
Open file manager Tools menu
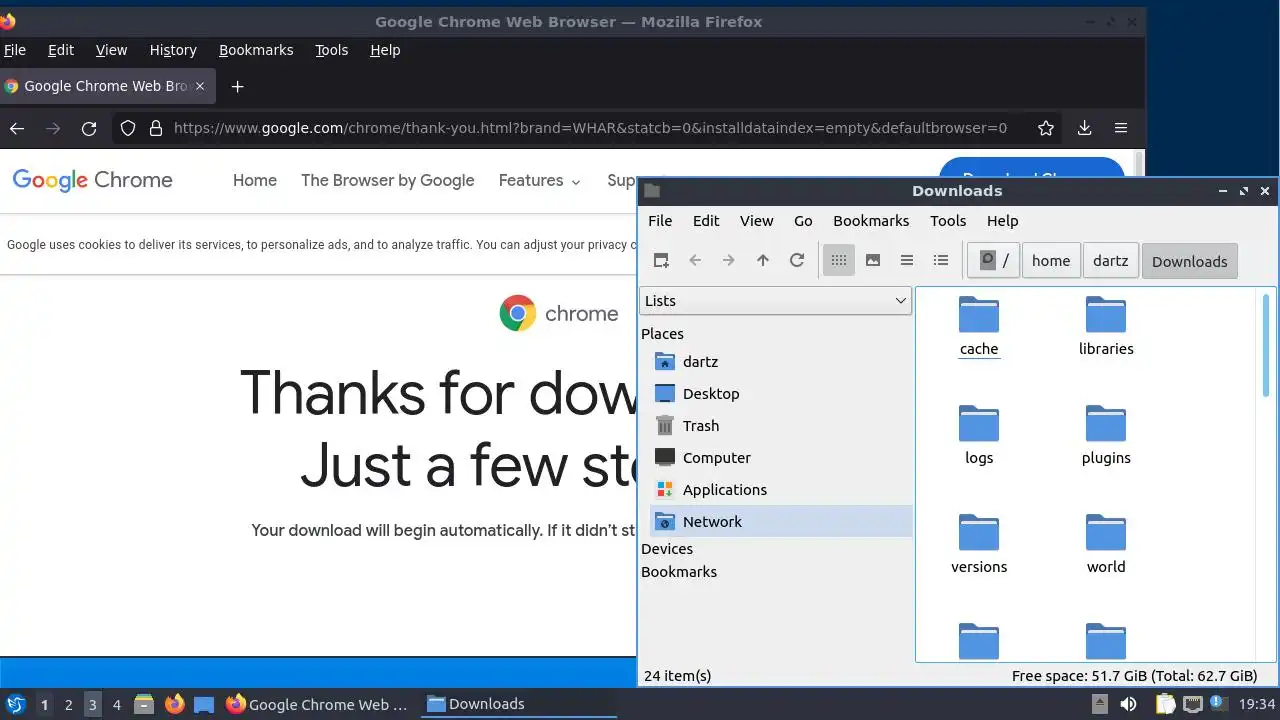coord(948,221)
